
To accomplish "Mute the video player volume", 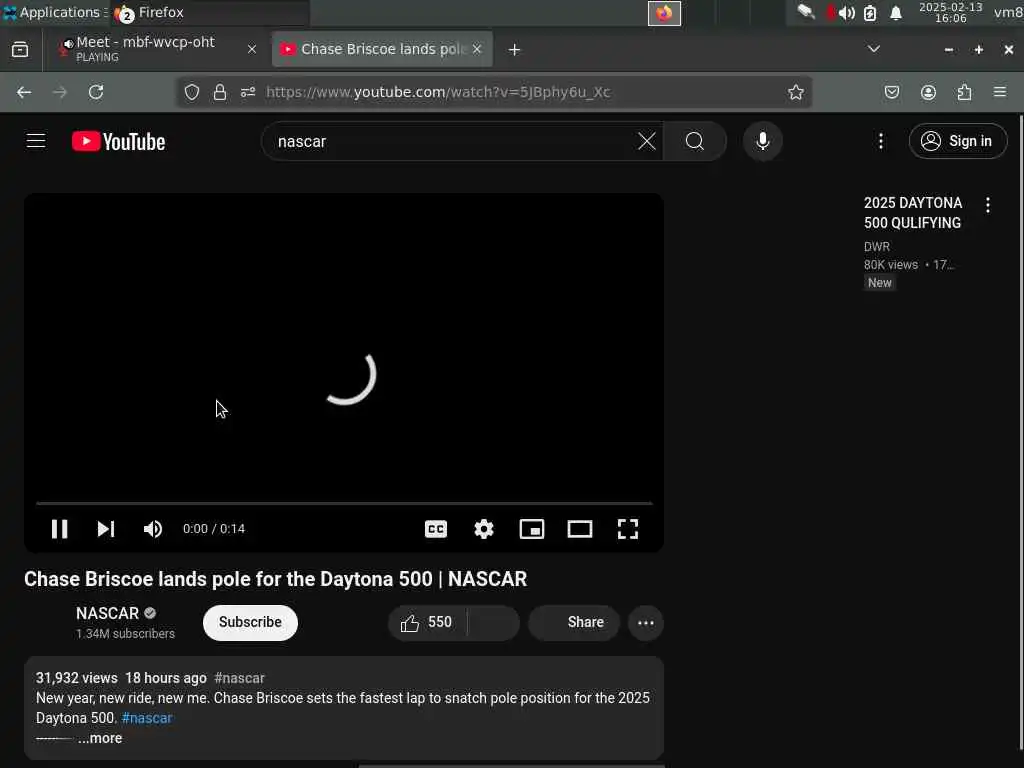I will click(x=153, y=529).
